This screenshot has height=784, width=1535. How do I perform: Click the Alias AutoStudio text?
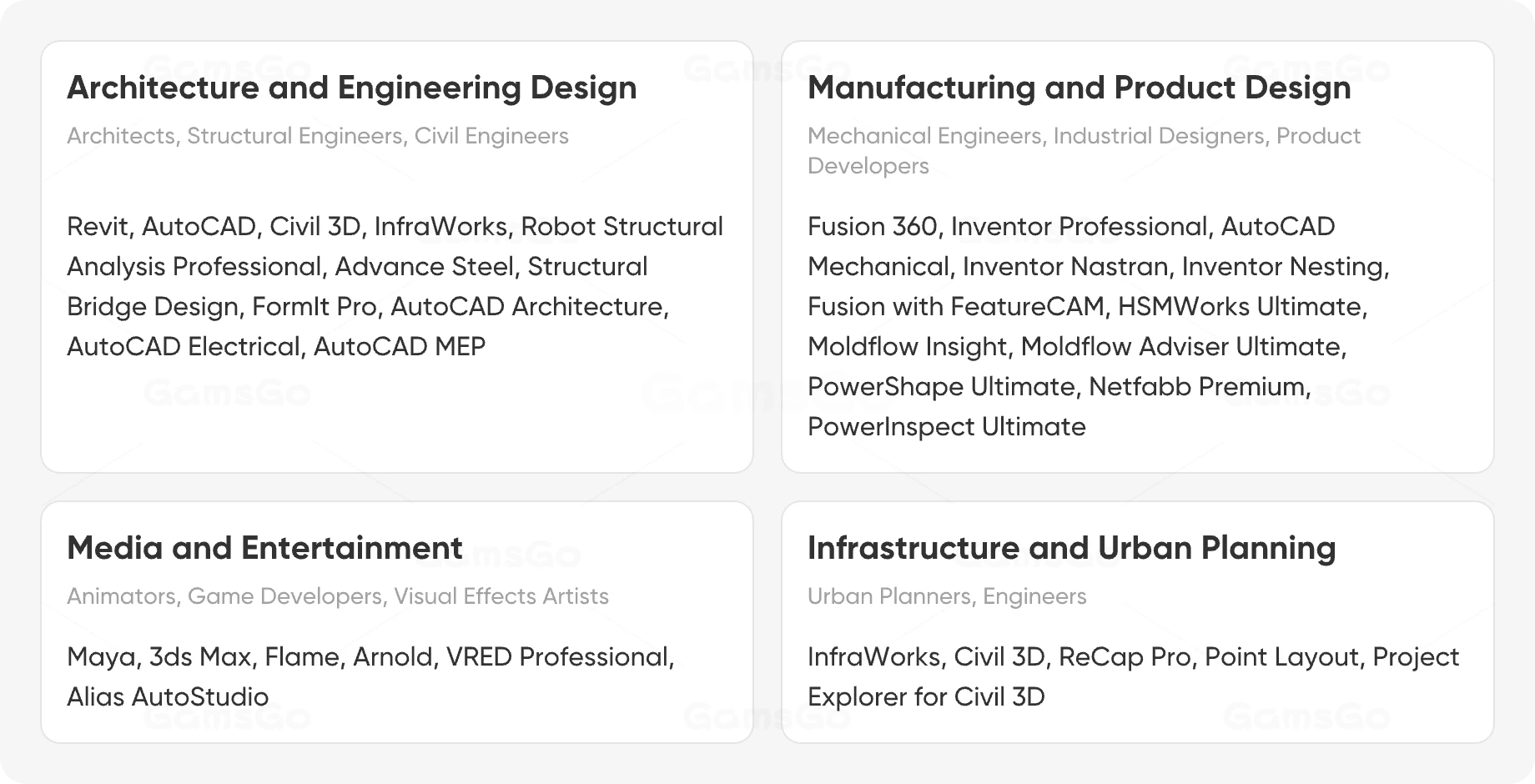[x=168, y=697]
